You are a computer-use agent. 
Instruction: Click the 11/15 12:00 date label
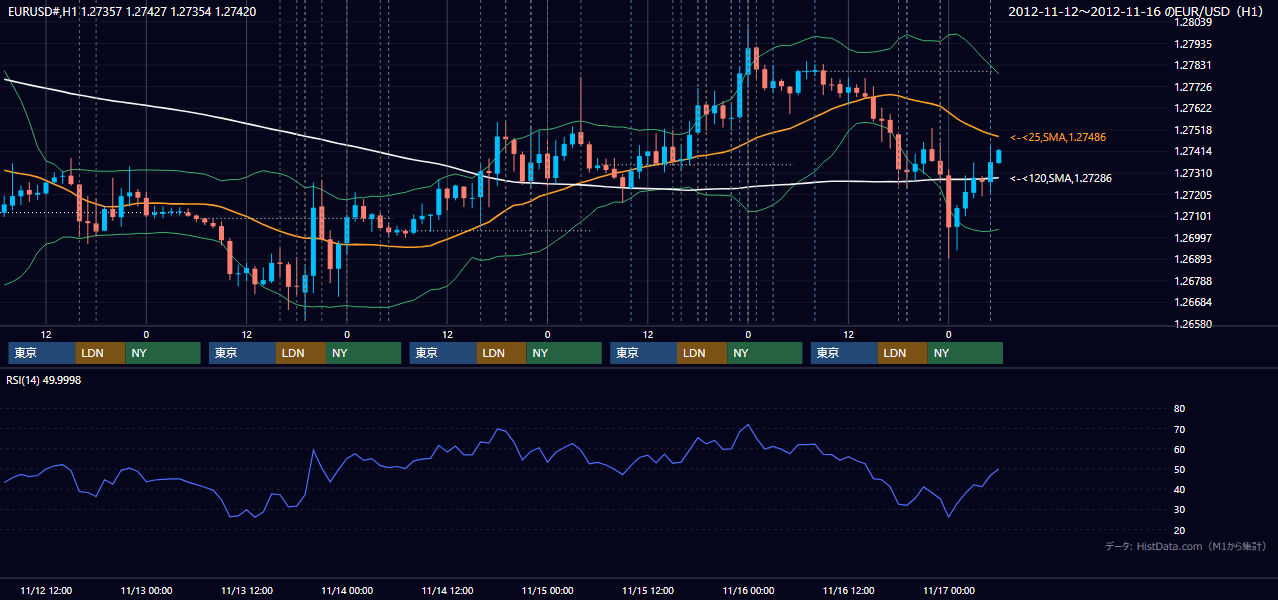[648, 590]
